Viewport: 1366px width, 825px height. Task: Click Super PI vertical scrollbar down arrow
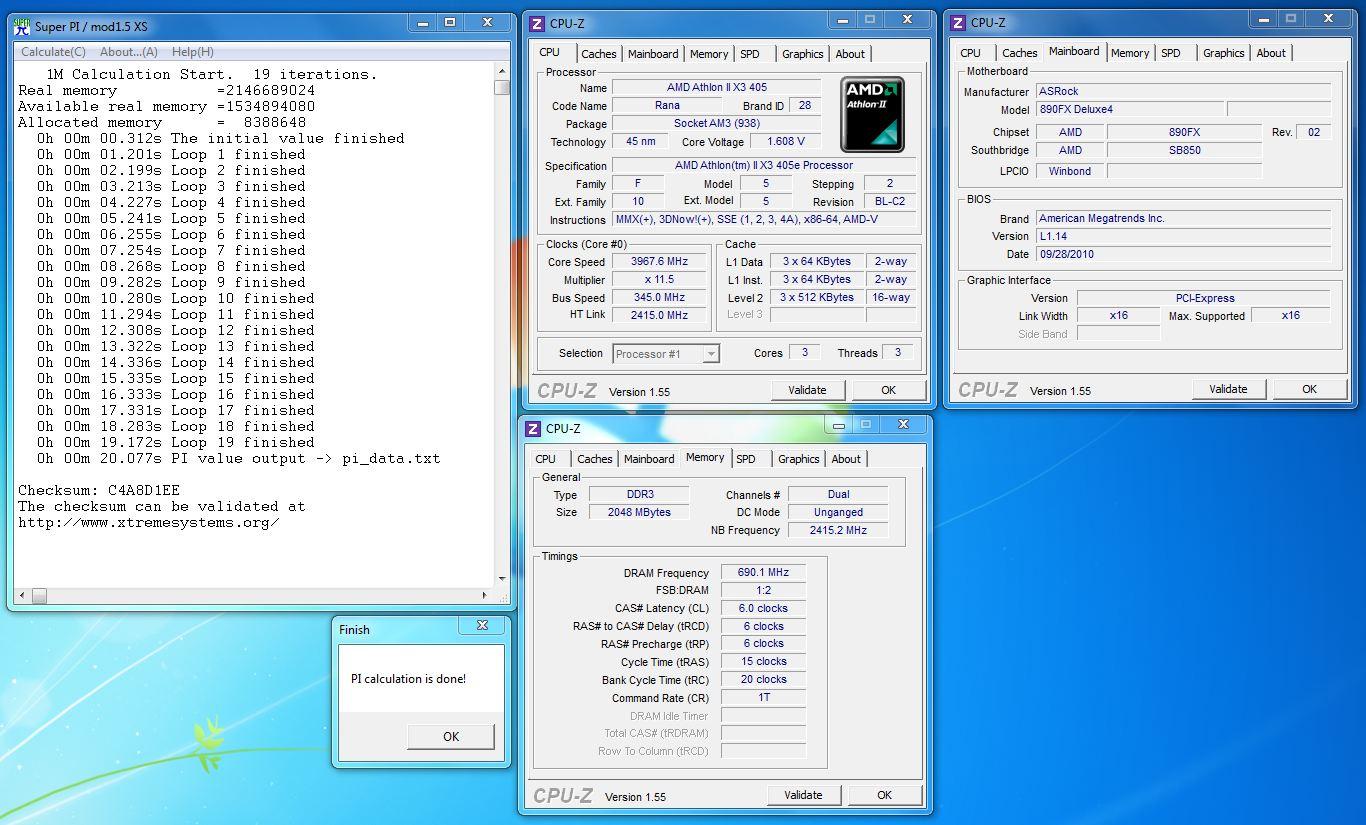tap(501, 579)
